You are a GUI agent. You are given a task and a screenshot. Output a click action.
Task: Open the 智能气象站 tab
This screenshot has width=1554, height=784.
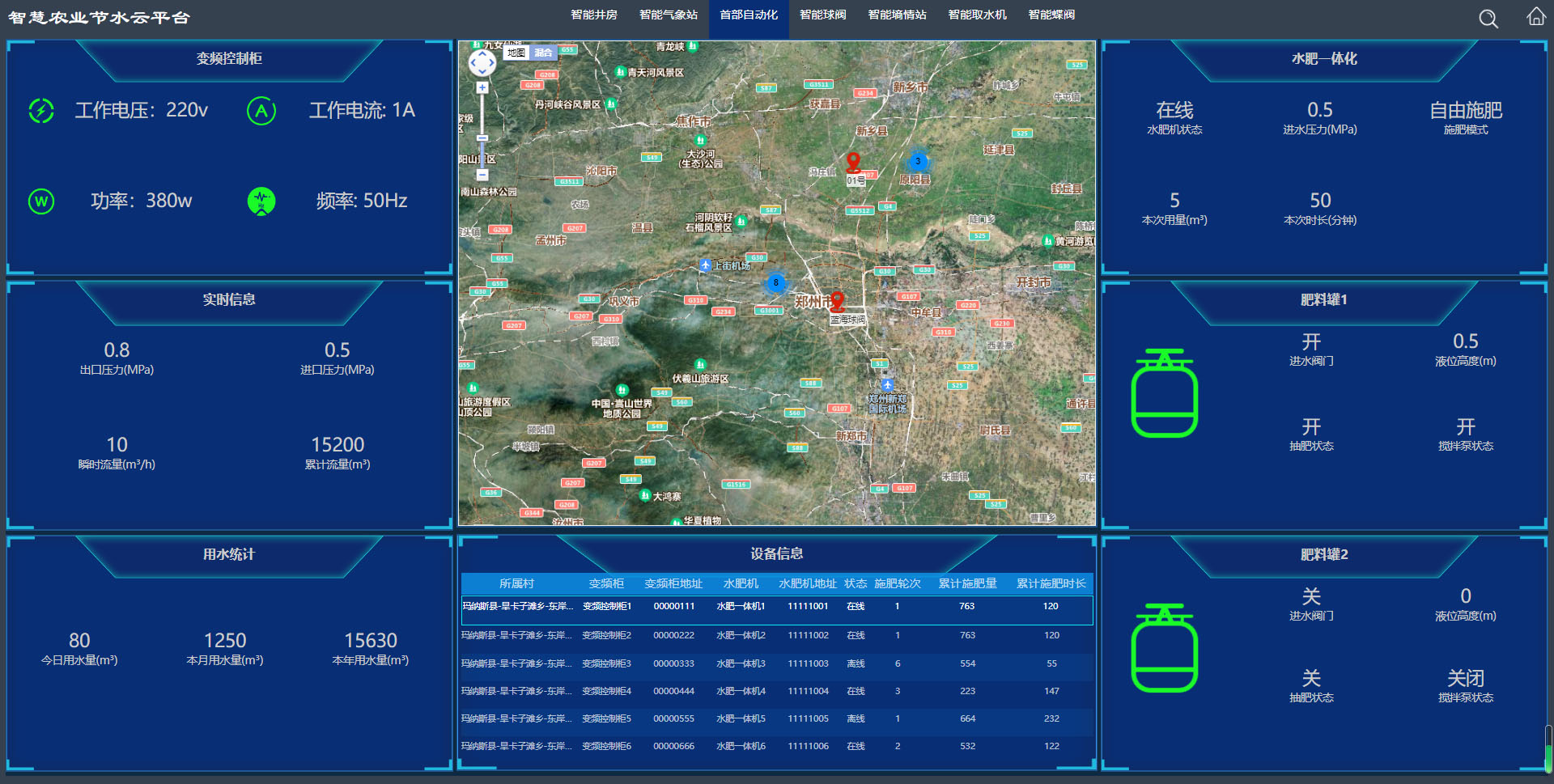(668, 15)
